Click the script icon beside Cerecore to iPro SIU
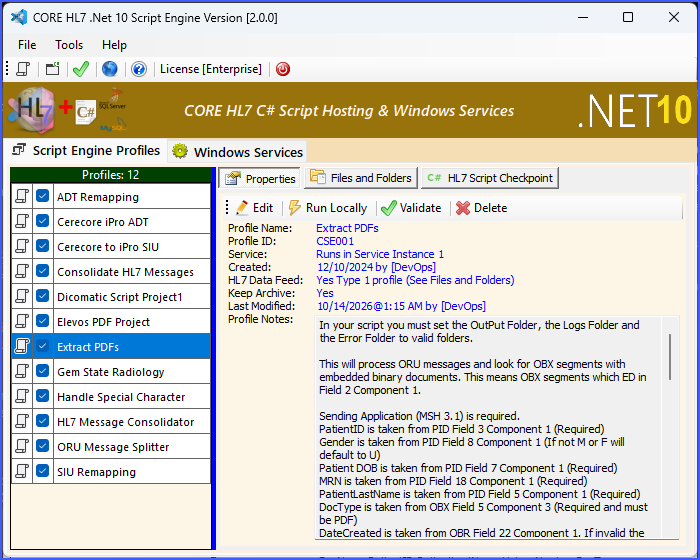The image size is (700, 560). (x=22, y=247)
